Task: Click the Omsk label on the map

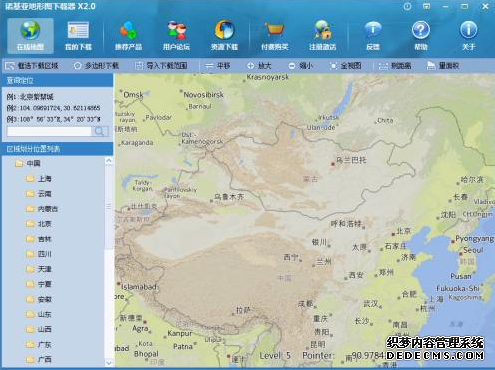Action: coord(133,95)
